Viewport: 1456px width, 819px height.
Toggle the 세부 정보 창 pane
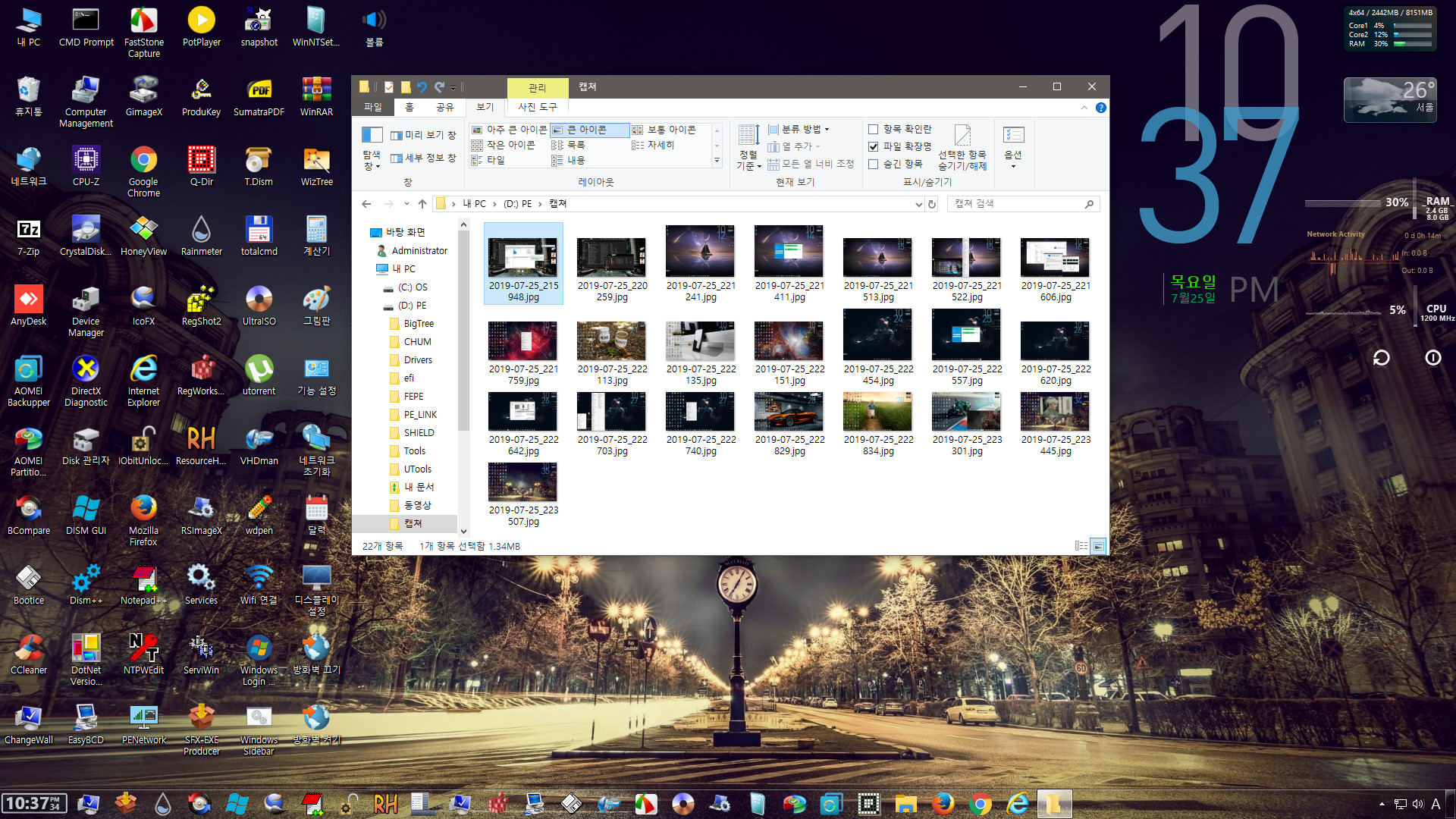(x=423, y=158)
